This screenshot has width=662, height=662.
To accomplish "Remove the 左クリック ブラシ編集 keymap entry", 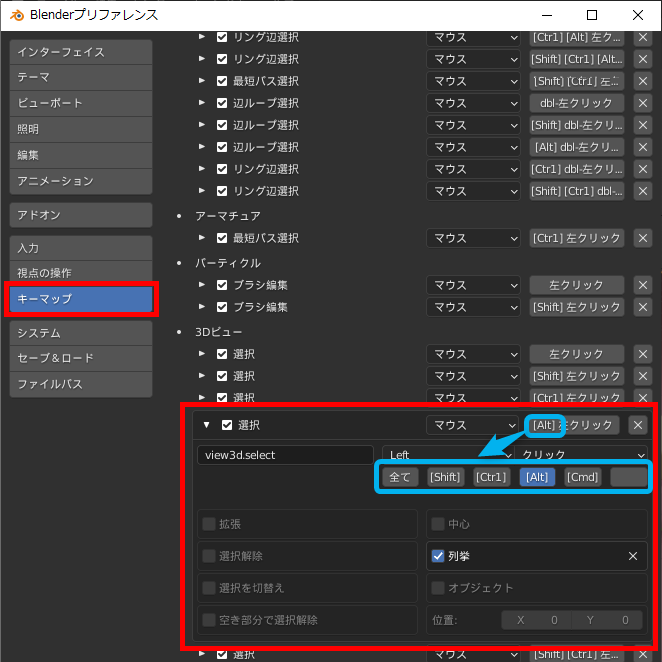I will click(x=643, y=285).
